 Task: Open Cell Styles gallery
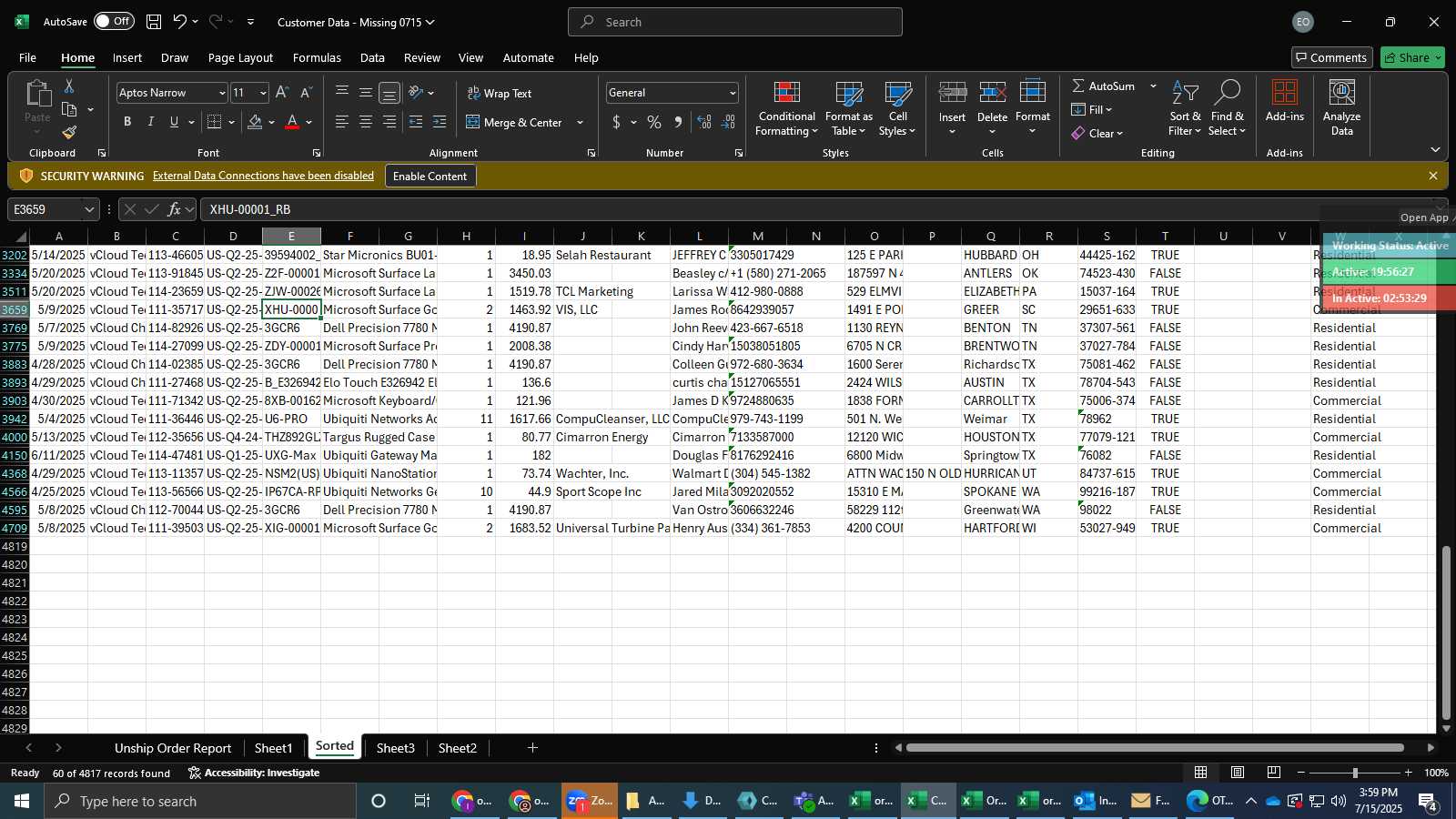click(897, 109)
